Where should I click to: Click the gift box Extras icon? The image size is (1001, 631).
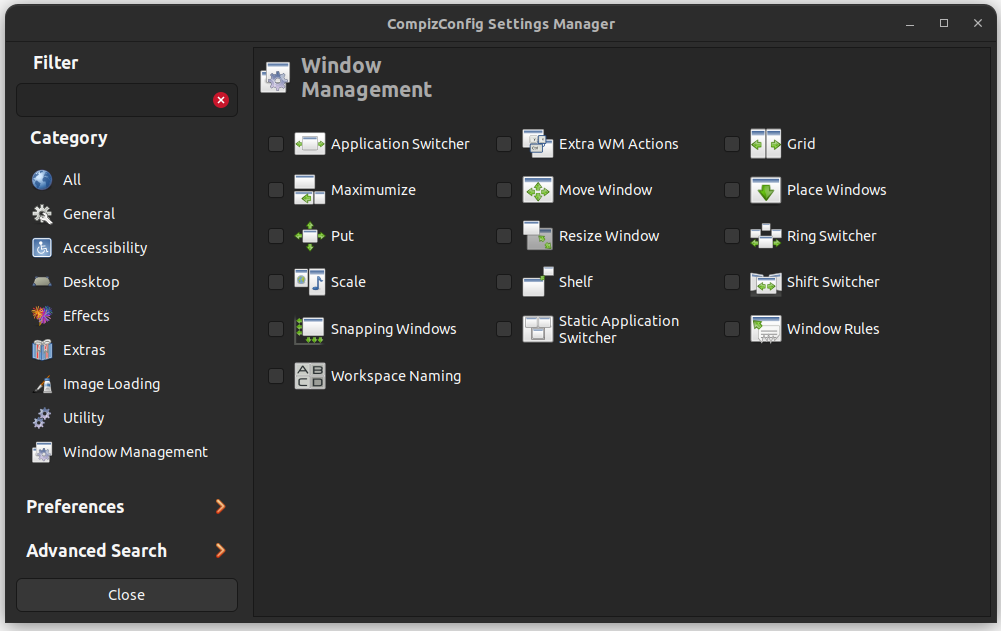pyautogui.click(x=42, y=350)
